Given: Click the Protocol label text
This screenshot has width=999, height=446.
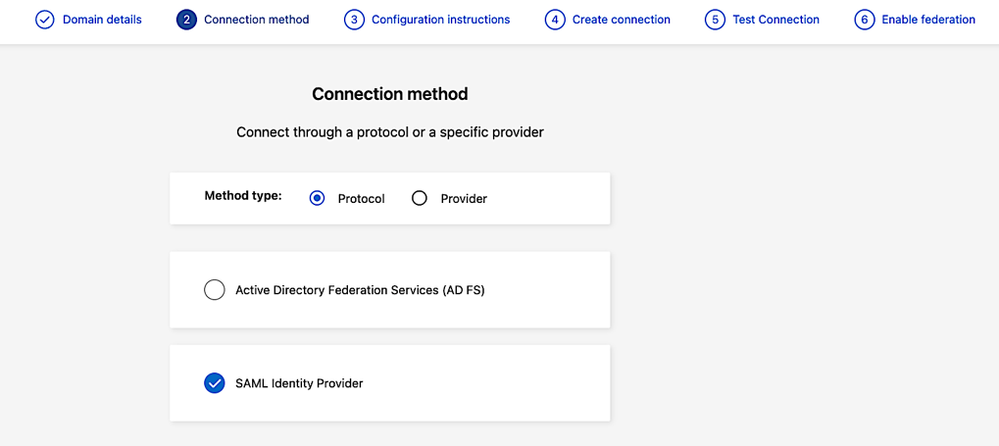Looking at the screenshot, I should click(361, 199).
